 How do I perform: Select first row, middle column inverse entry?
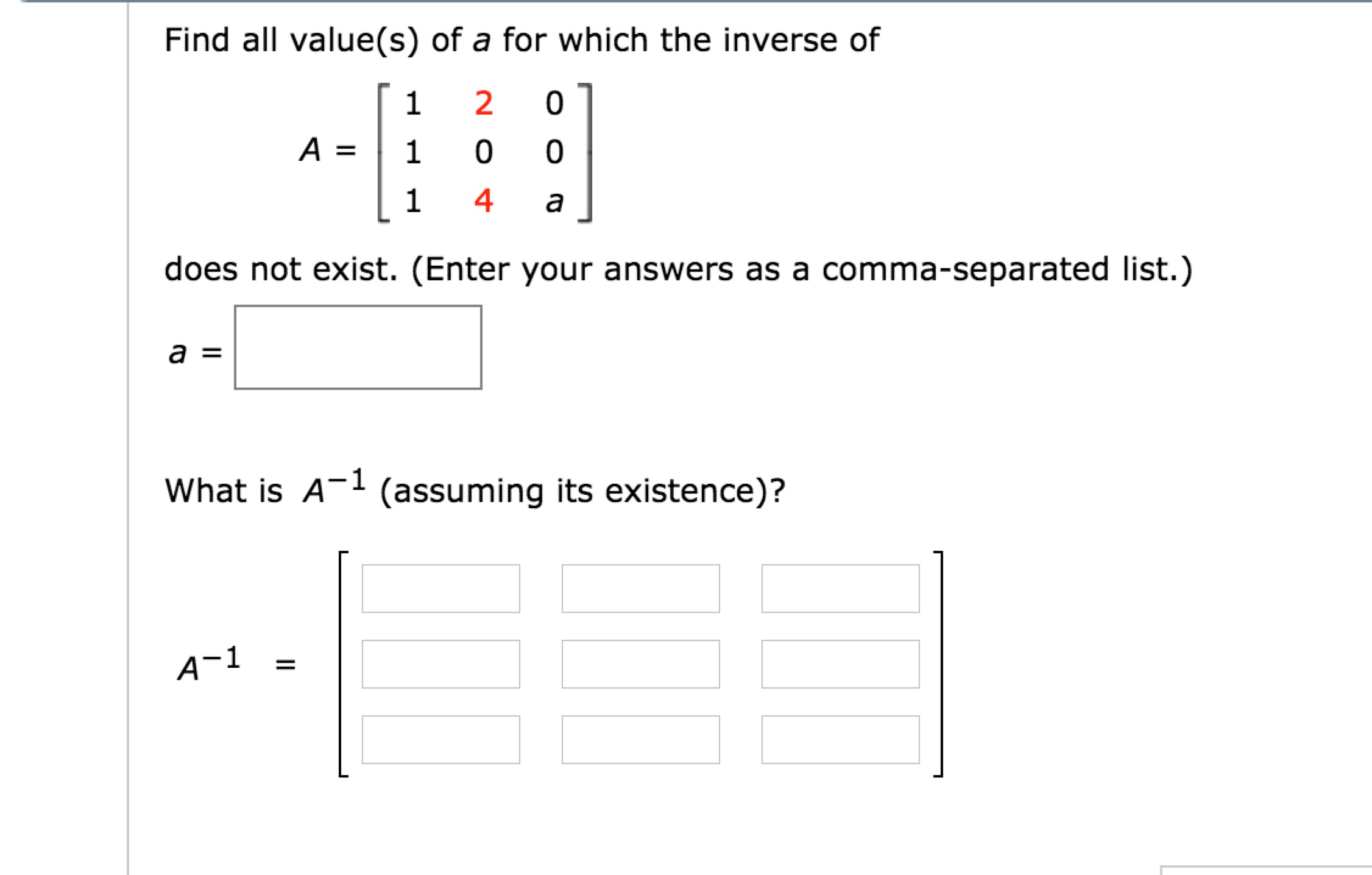point(641,589)
